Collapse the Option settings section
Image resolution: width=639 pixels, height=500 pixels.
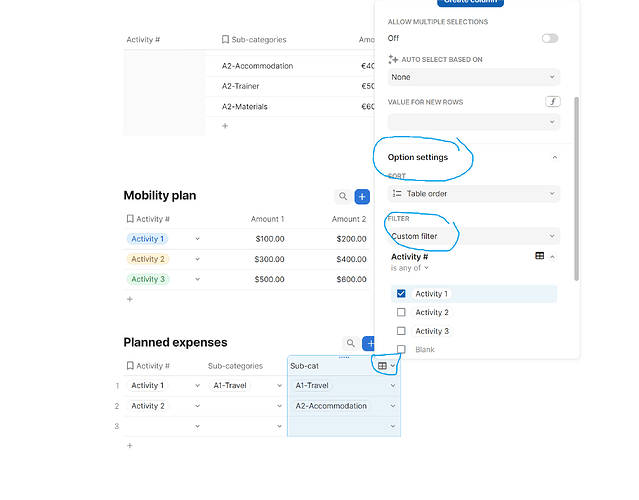coord(554,157)
